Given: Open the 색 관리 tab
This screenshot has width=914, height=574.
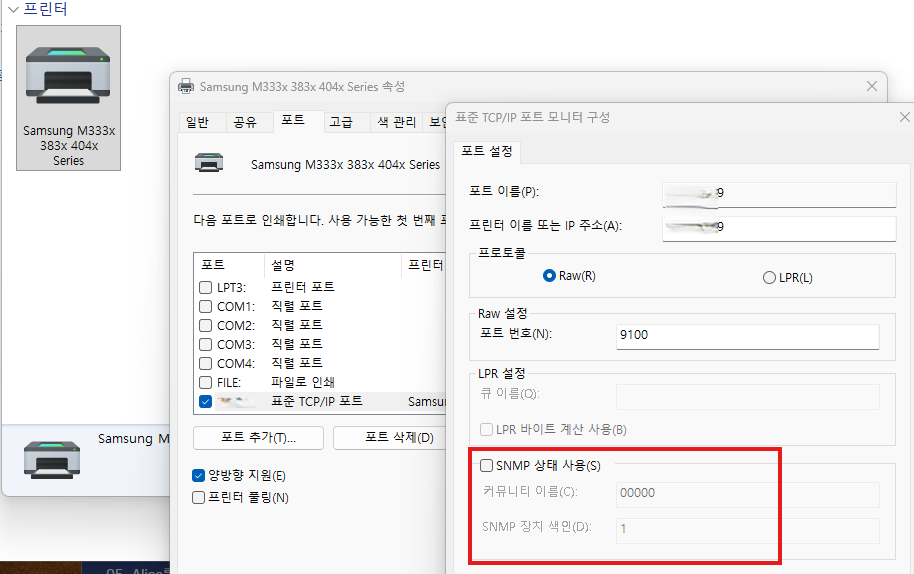Looking at the screenshot, I should (x=396, y=122).
